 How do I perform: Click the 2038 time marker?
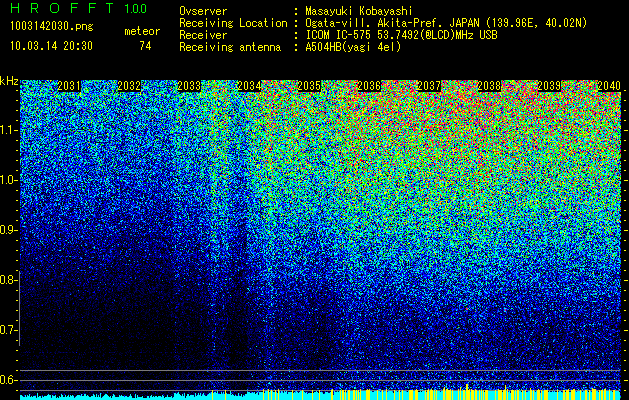click(x=489, y=86)
